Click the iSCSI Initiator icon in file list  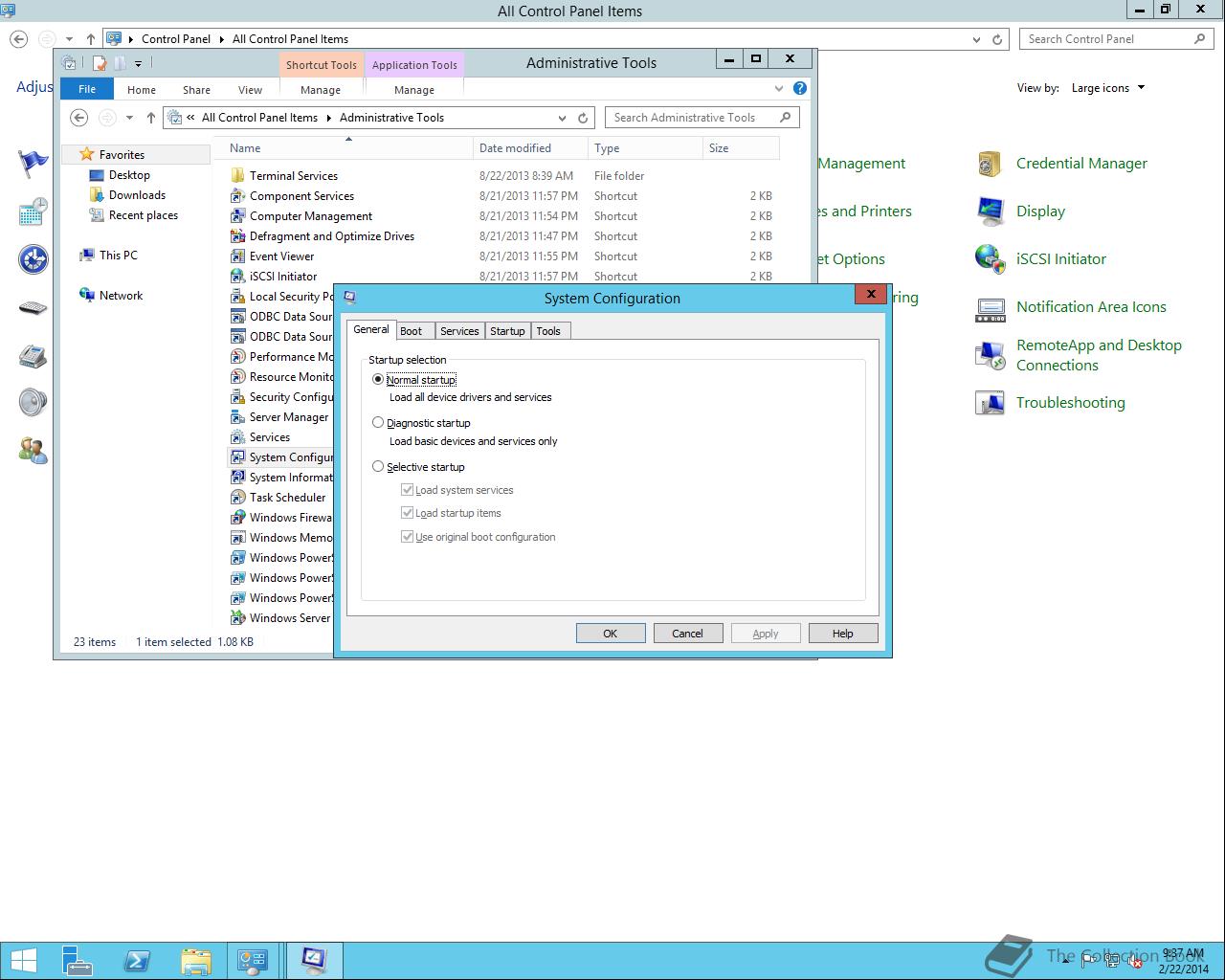[x=238, y=276]
